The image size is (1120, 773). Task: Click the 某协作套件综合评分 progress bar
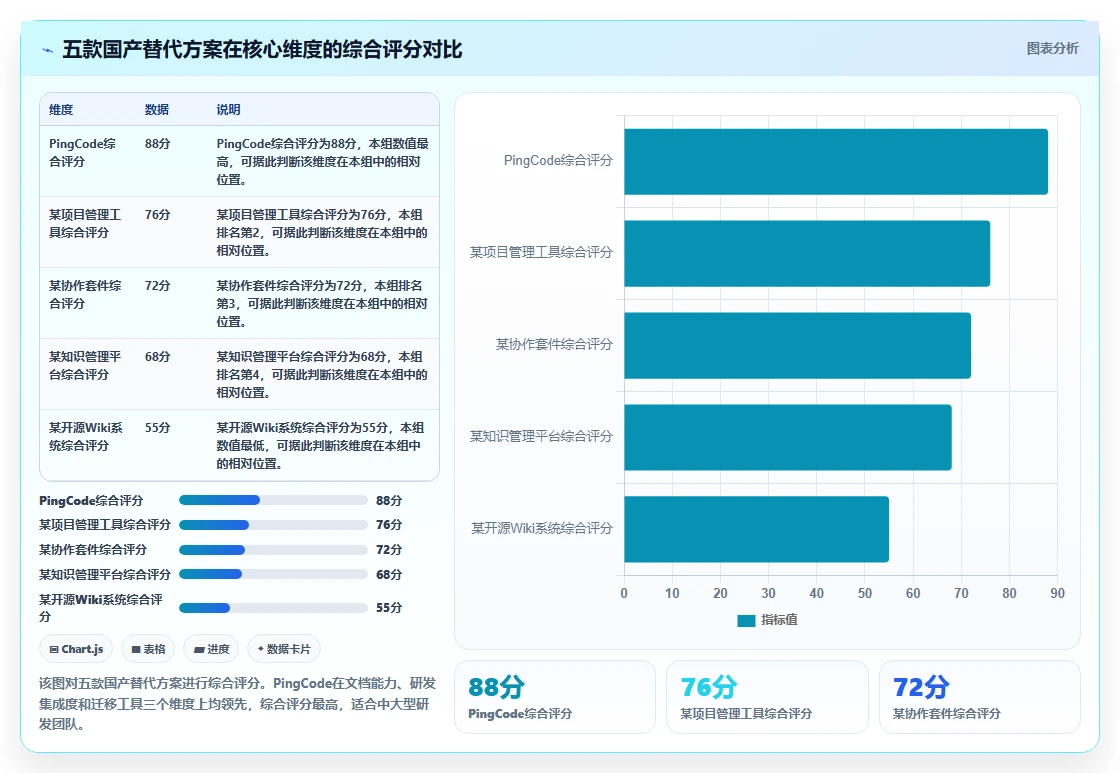point(273,549)
